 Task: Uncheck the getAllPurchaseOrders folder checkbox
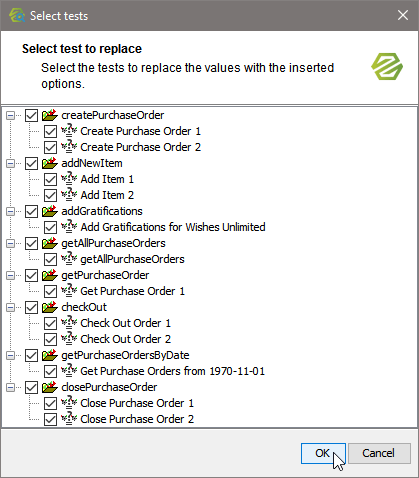coord(32,243)
